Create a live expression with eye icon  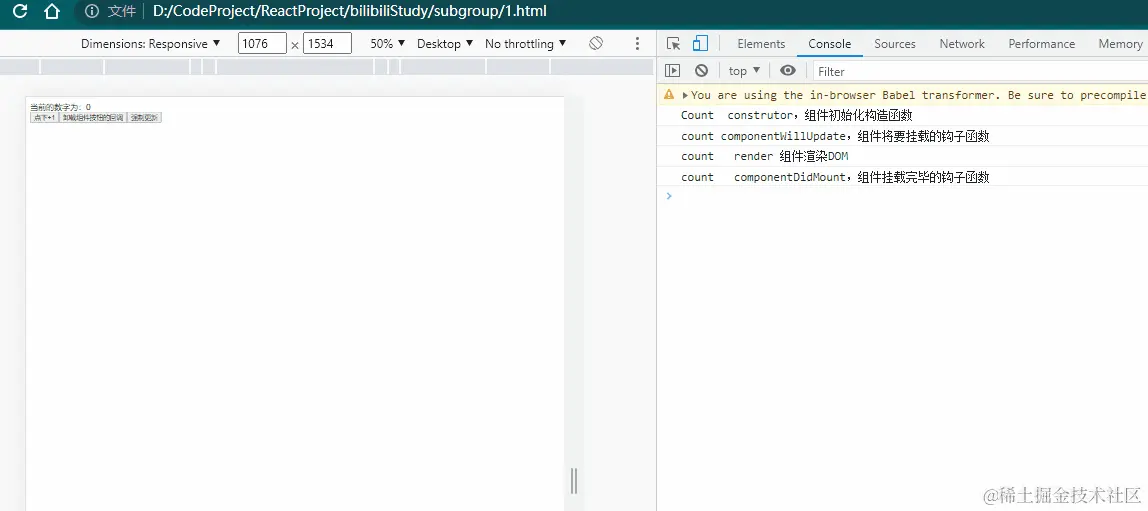pos(788,71)
